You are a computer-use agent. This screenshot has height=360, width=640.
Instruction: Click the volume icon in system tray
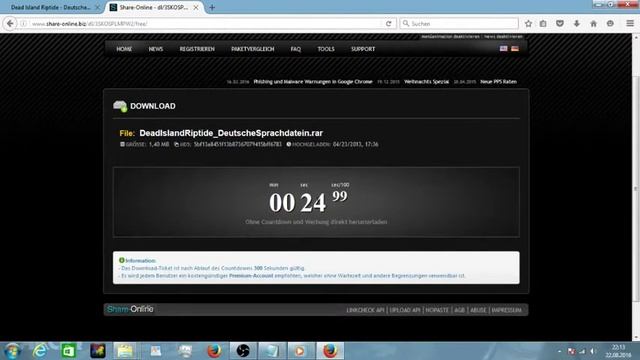[x=593, y=351]
